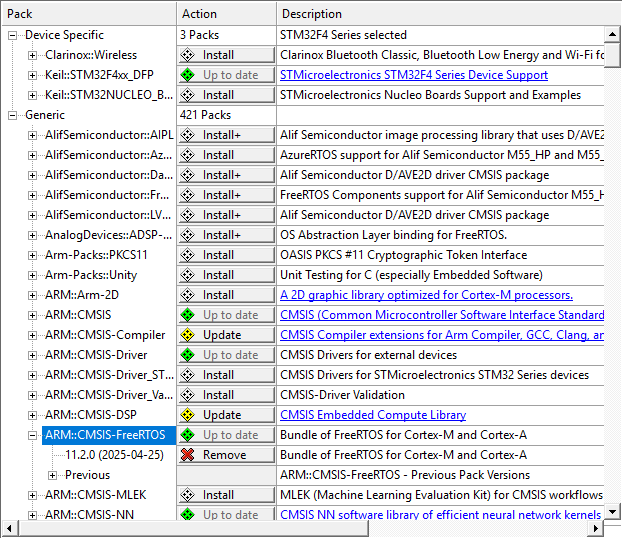The image size is (623, 539).
Task: Click Install button for Clarinox::Wireless
Action: point(226,55)
